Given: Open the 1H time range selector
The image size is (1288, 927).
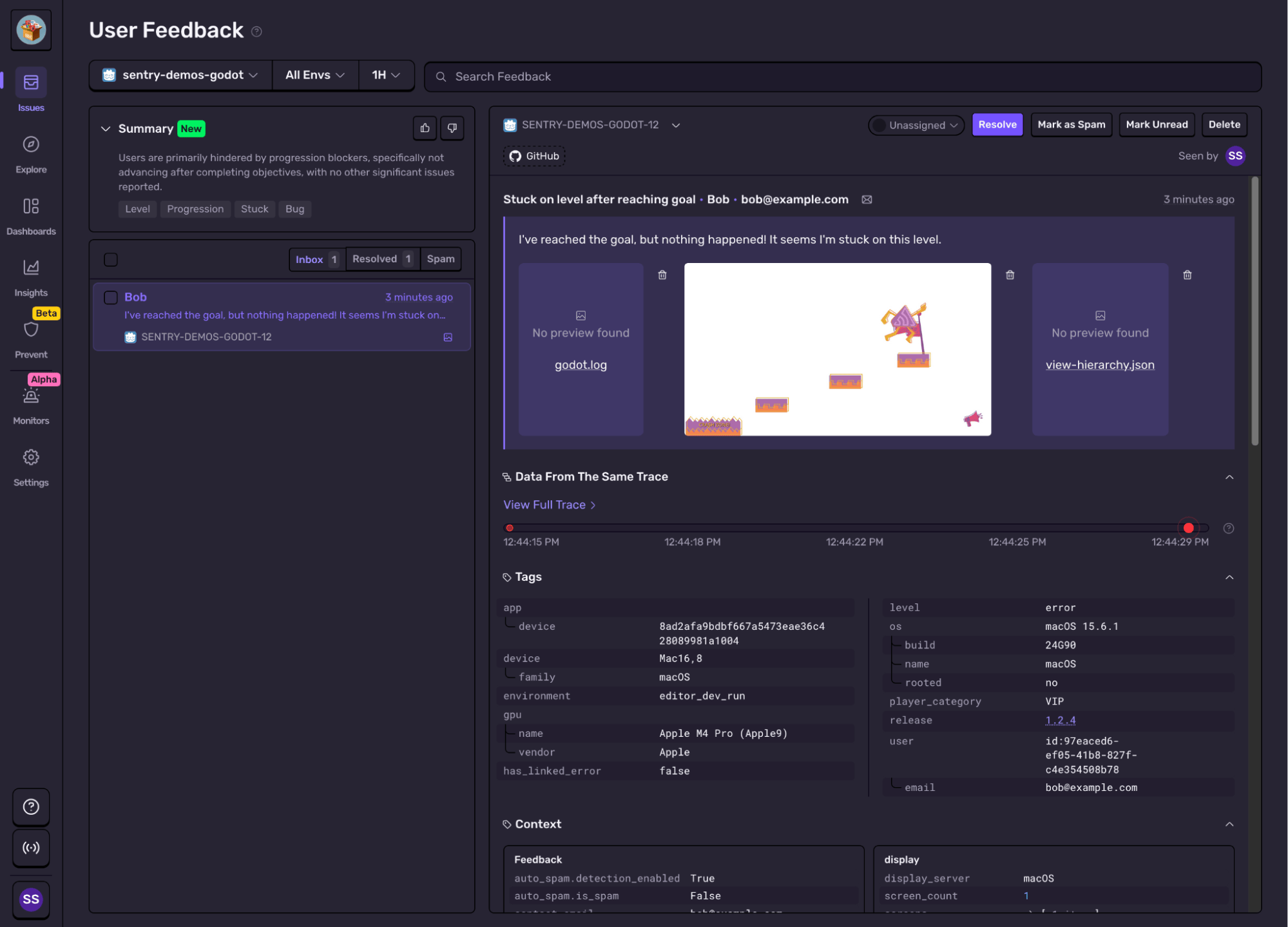Looking at the screenshot, I should pos(385,75).
